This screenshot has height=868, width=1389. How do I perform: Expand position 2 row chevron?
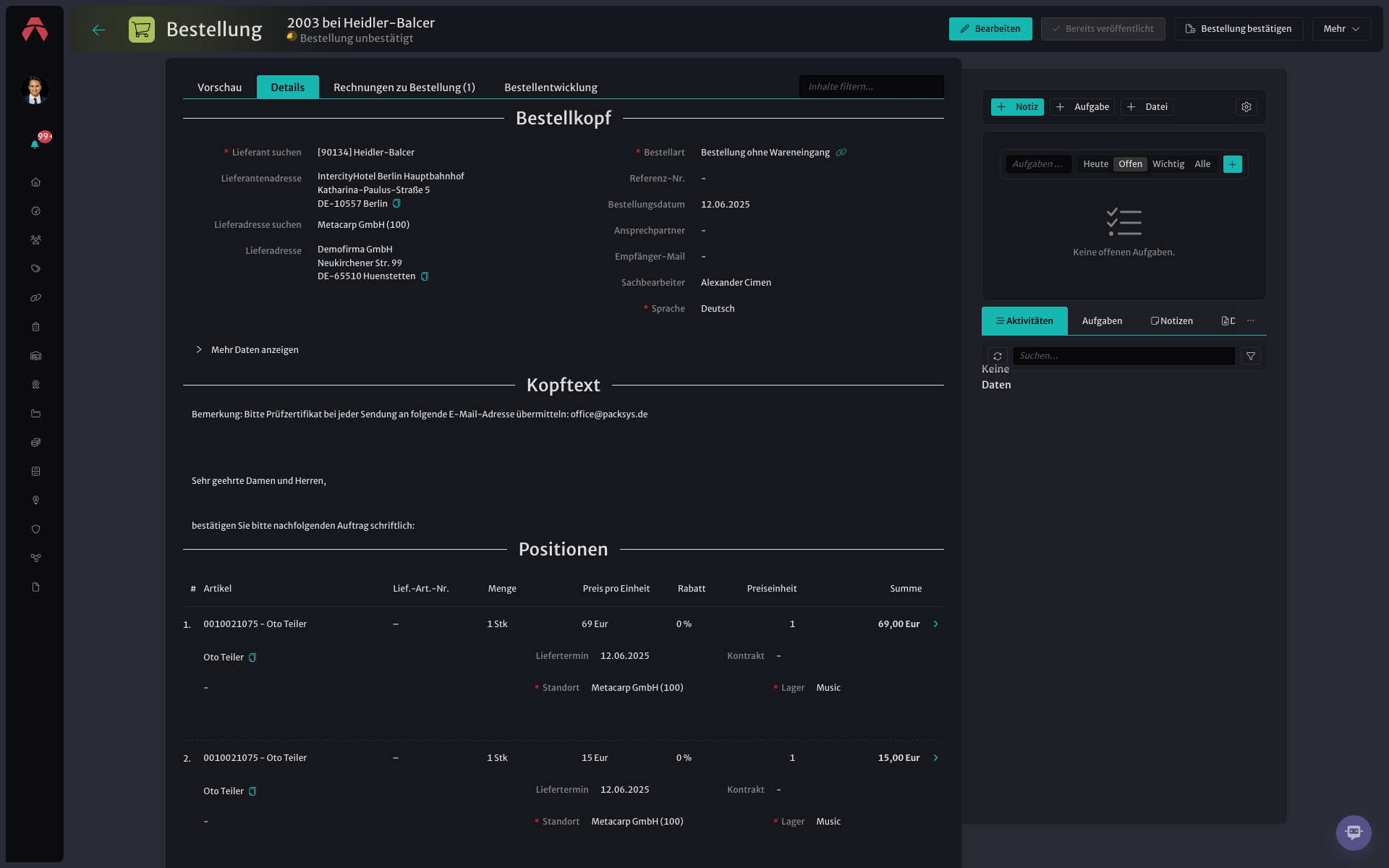pyautogui.click(x=935, y=758)
